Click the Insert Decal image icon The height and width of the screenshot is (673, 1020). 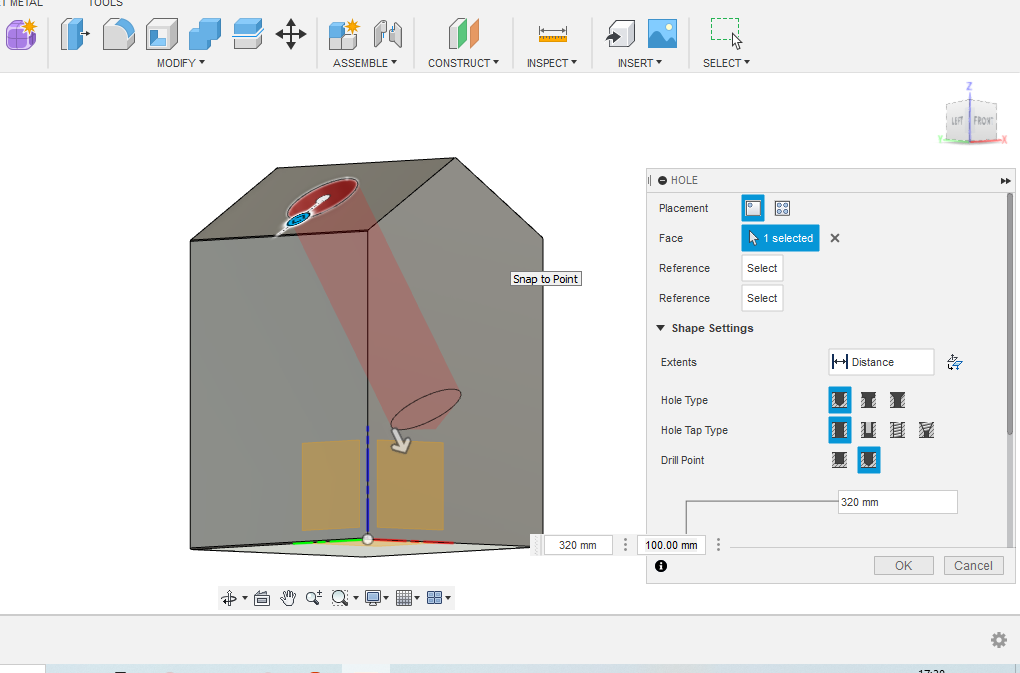click(662, 34)
